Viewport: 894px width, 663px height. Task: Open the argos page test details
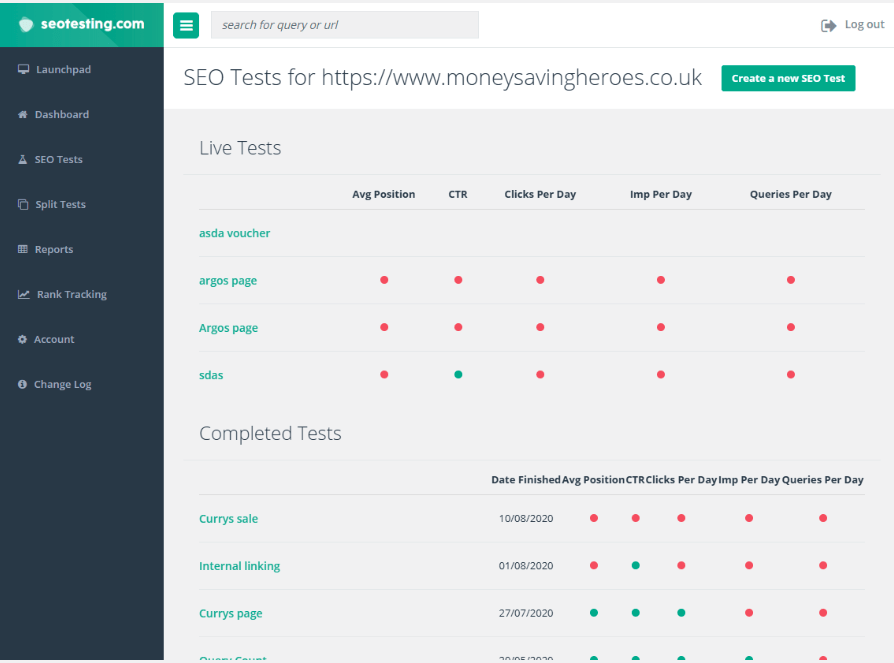pyautogui.click(x=227, y=280)
